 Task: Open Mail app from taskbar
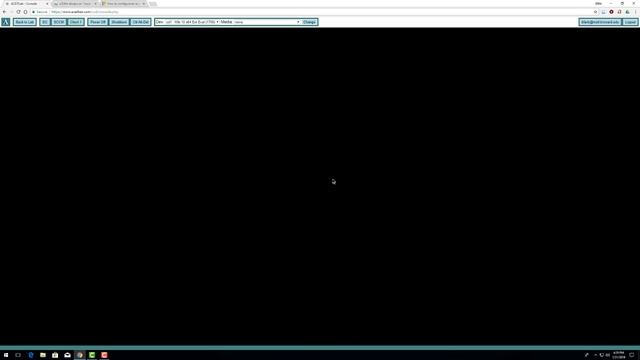click(x=67, y=355)
